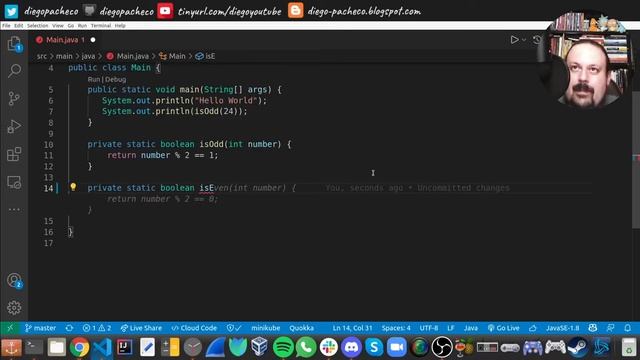The width and height of the screenshot is (640, 360).
Task: Open the Source Control view
Action: [14, 99]
